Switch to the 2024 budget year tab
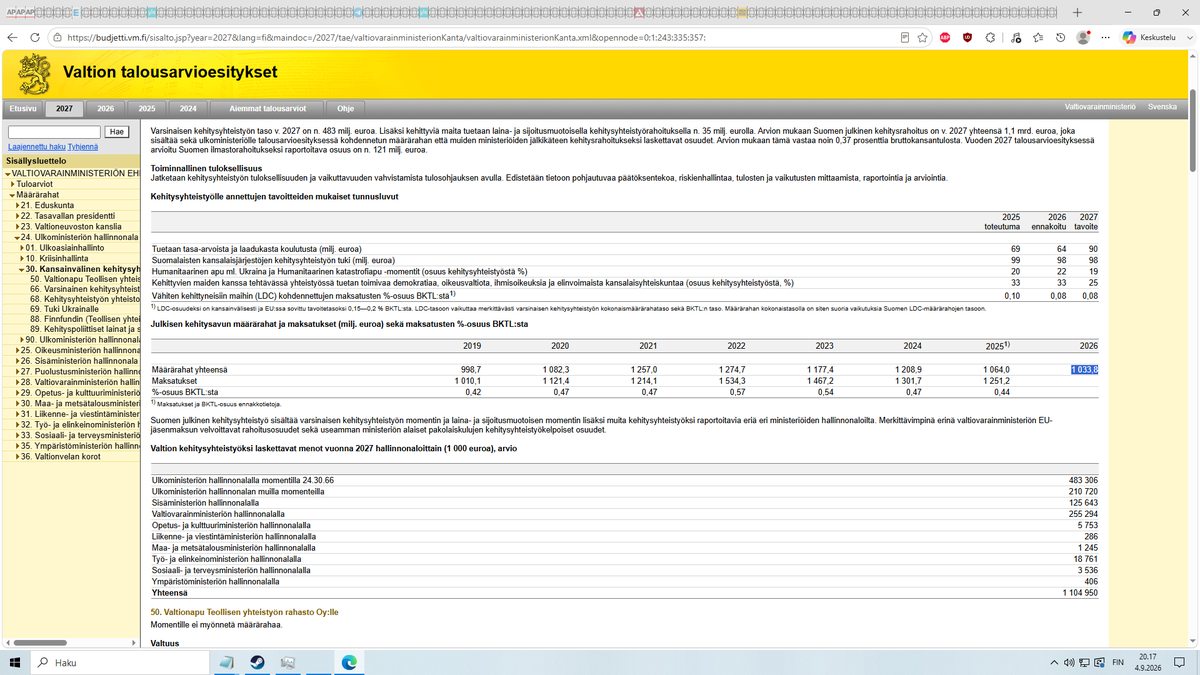The width and height of the screenshot is (1200, 675). tap(187, 107)
